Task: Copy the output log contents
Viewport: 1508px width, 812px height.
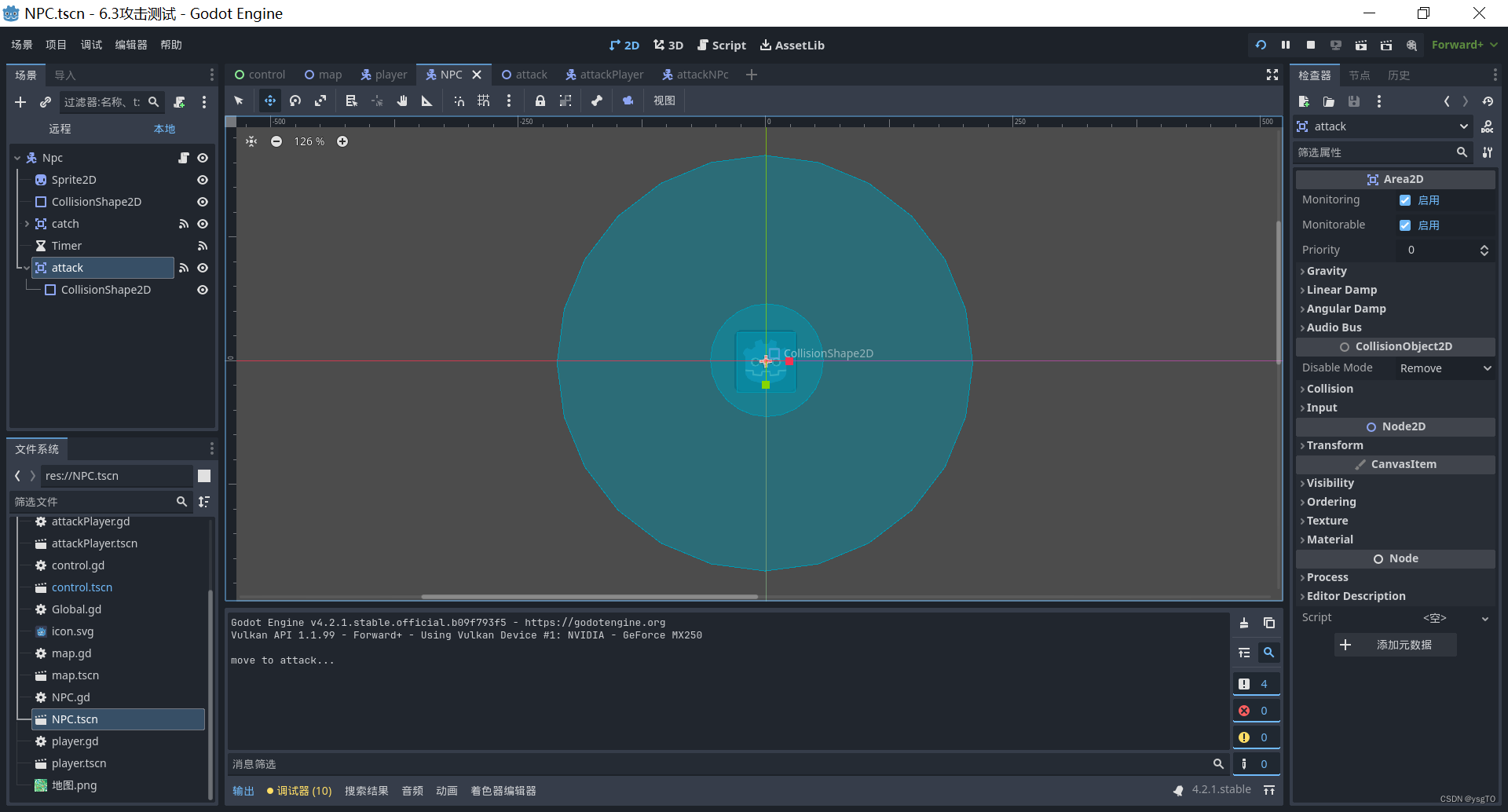Action: click(x=1269, y=623)
